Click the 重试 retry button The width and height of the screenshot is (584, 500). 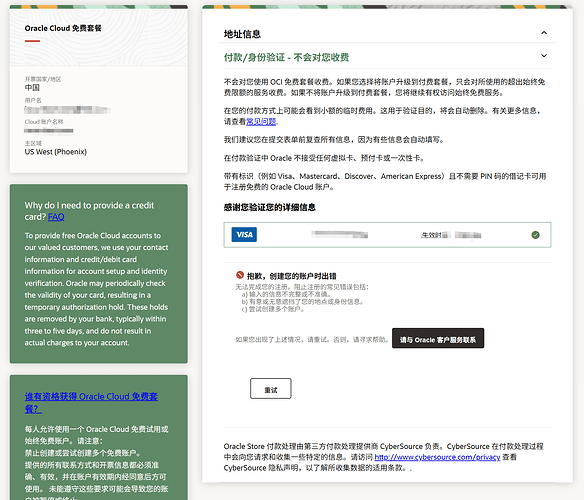(x=270, y=389)
